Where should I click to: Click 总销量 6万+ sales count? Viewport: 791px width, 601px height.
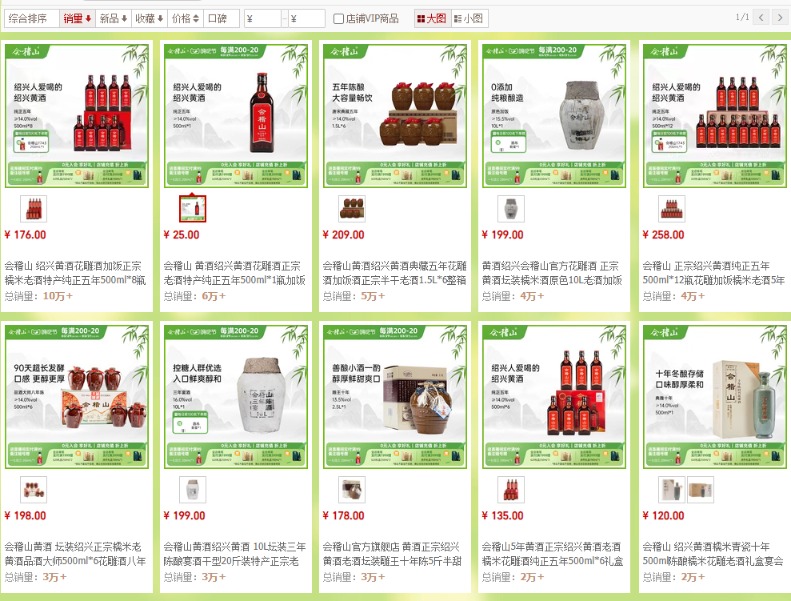[195, 296]
